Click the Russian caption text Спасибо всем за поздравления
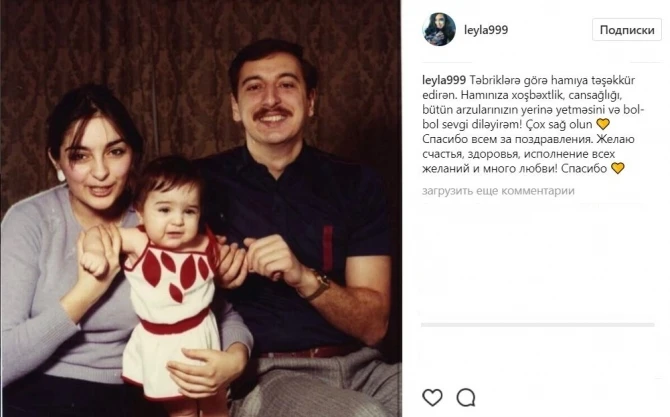The image size is (670, 417). (507, 139)
